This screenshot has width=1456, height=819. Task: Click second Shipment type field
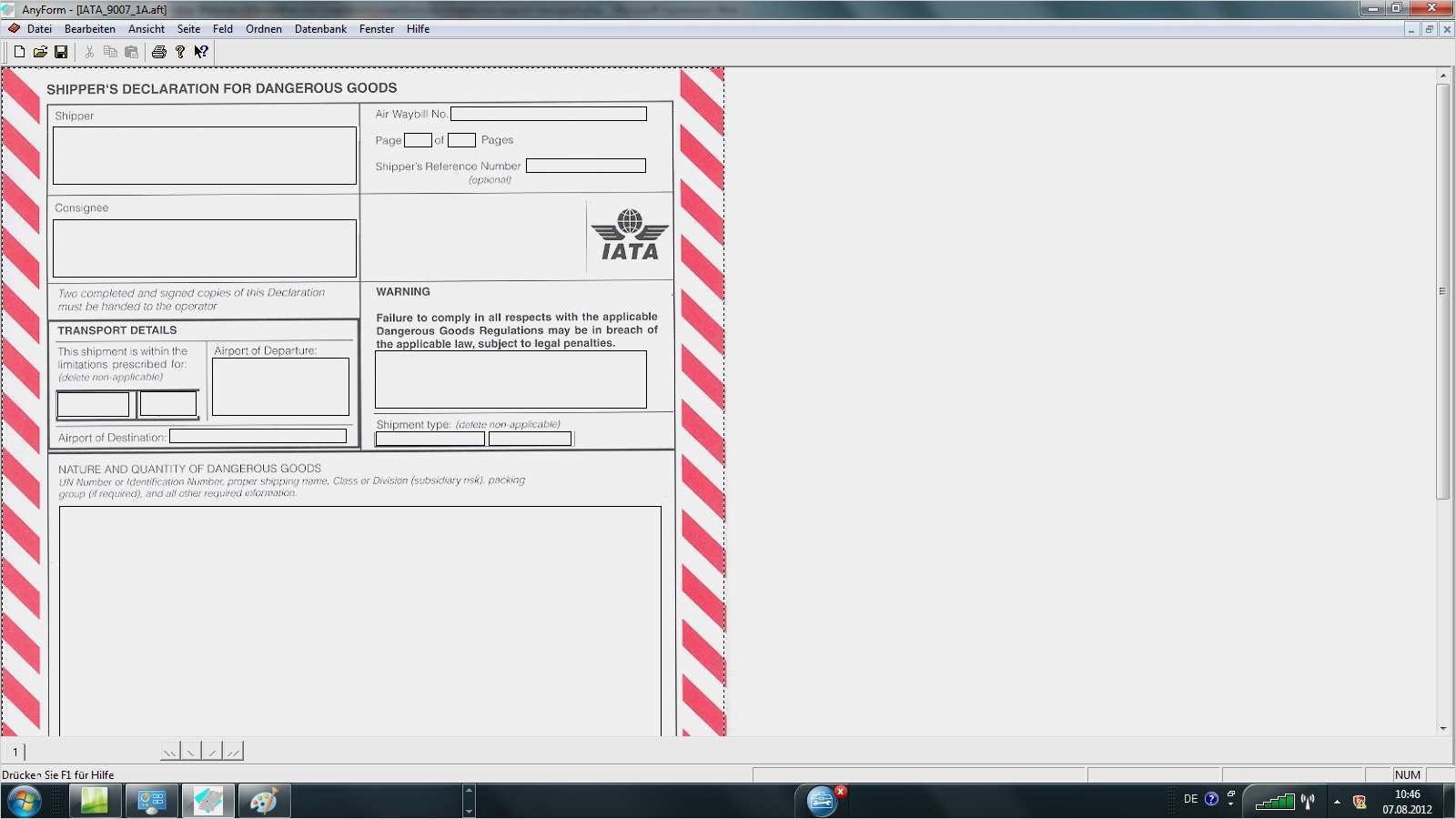pos(531,439)
